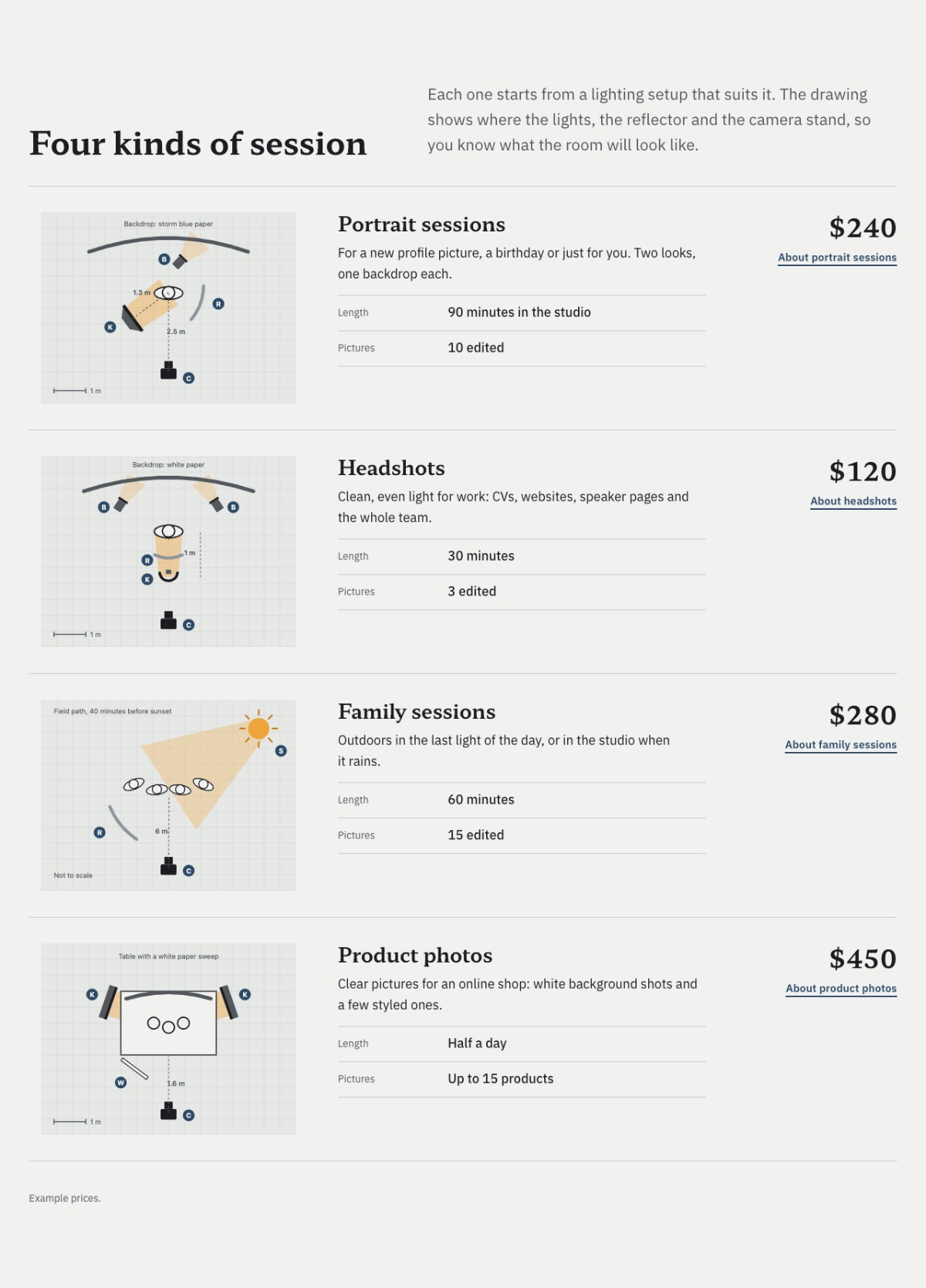Screen dimensions: 926x1288
Task: Select the W marker in product diagram
Action: [121, 1082]
